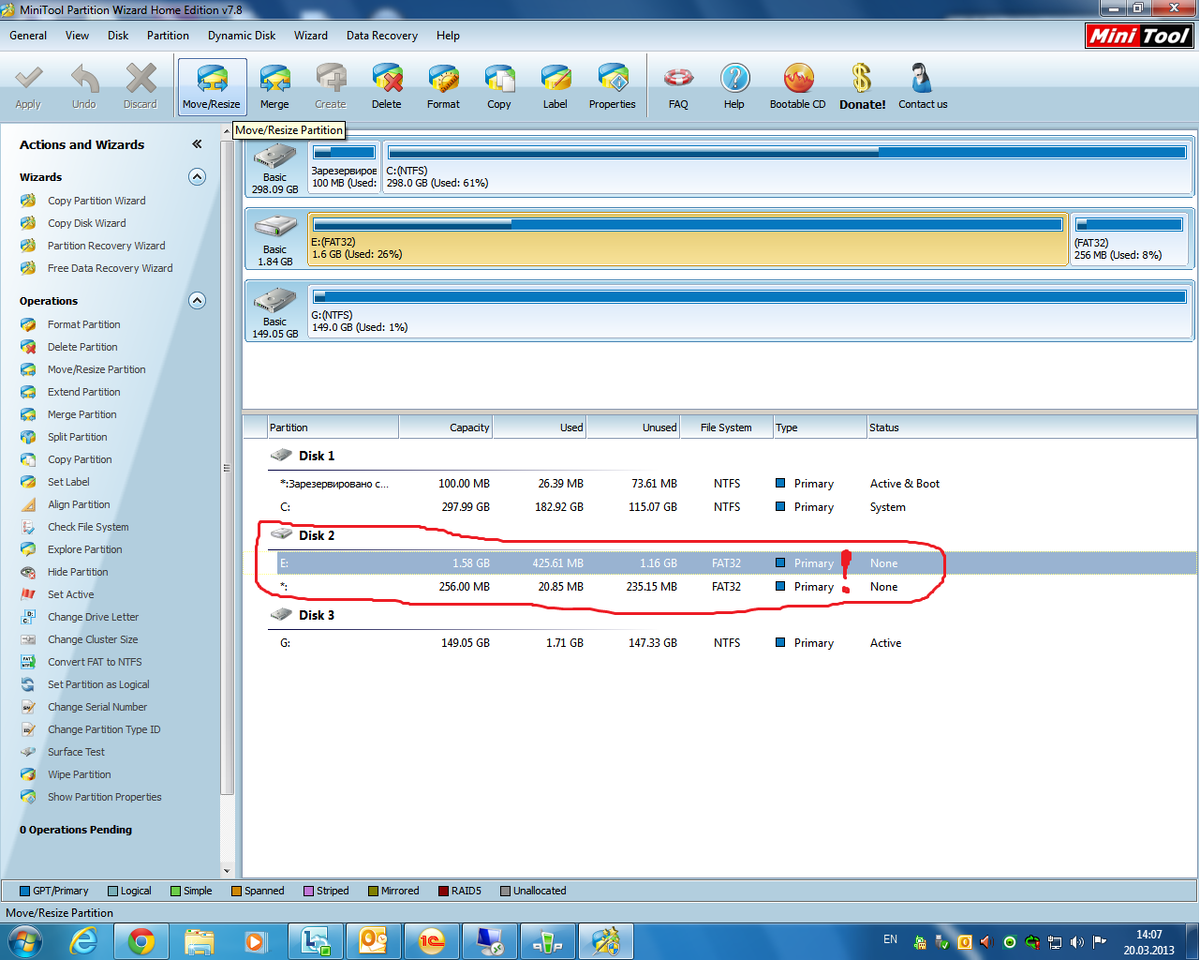Click the Status column header
Viewport: 1200px width, 960px height.
point(1031,428)
